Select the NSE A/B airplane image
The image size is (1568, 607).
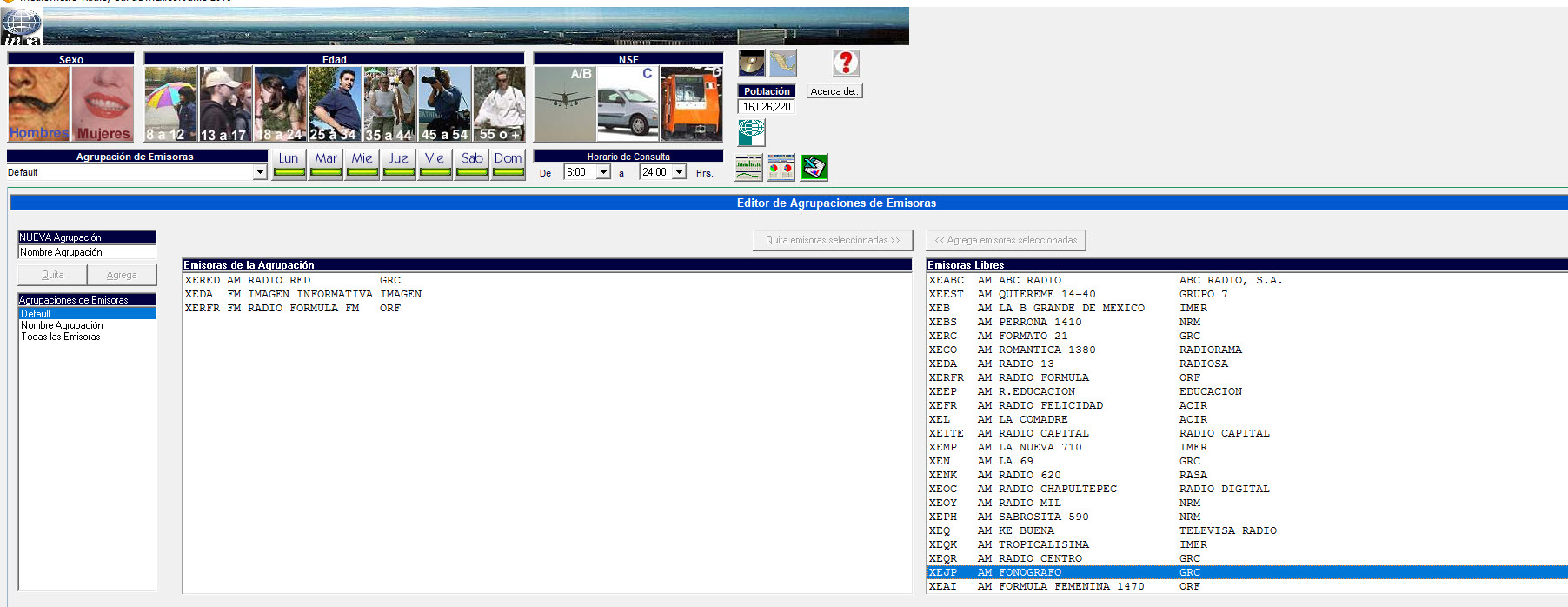point(565,103)
